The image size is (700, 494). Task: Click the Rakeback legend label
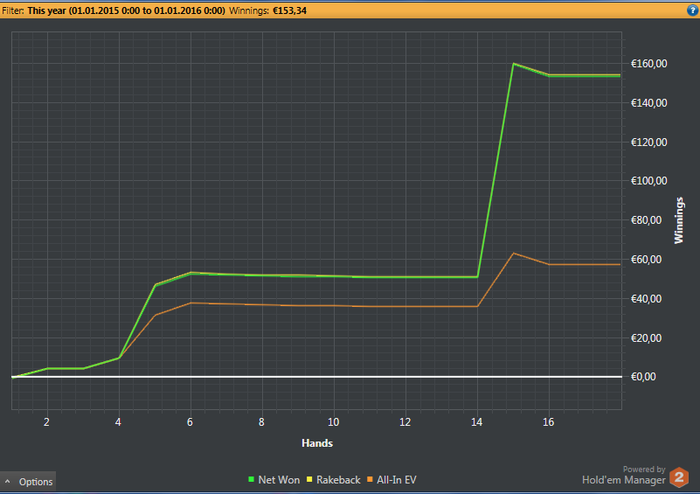(338, 480)
